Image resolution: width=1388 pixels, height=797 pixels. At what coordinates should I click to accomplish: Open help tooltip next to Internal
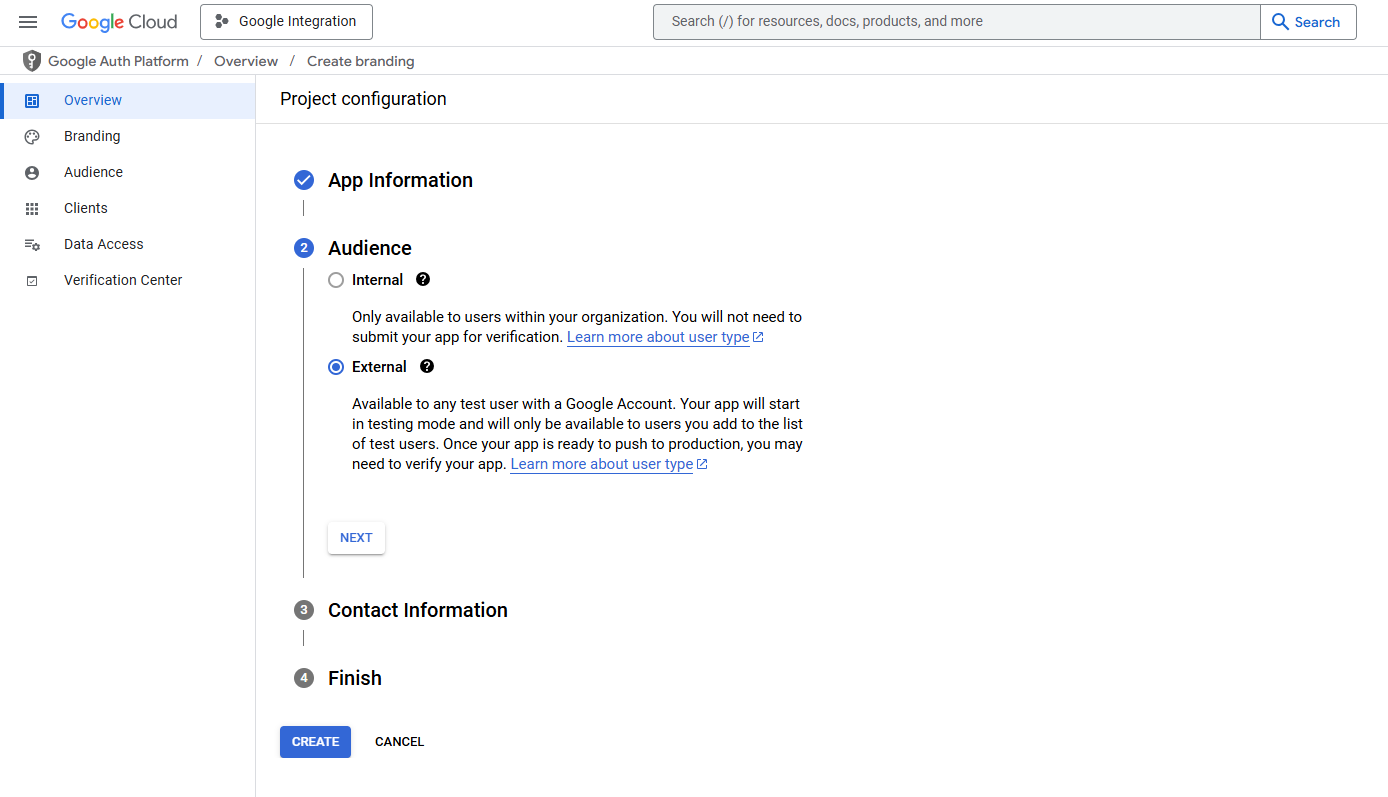click(x=423, y=280)
